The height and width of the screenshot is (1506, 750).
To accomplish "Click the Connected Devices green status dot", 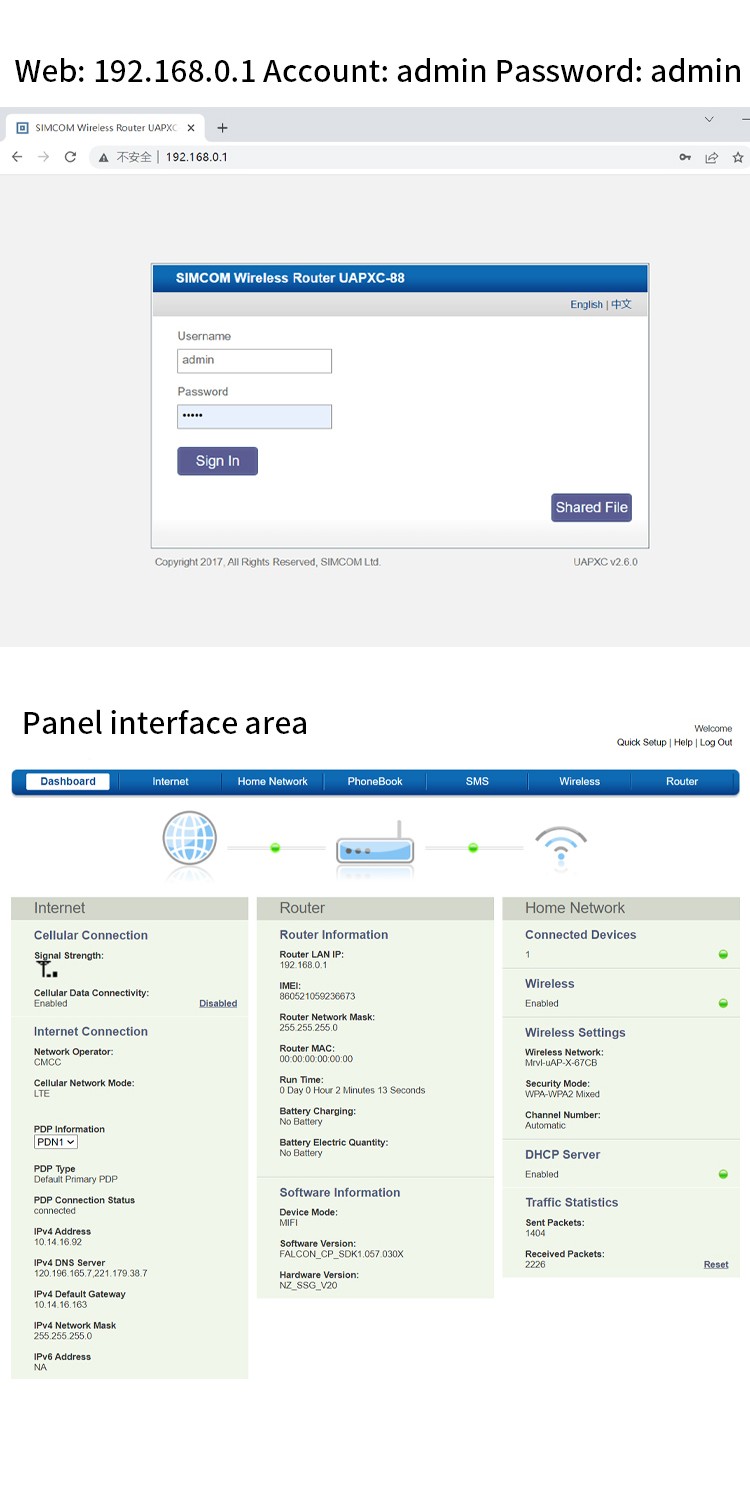I will (x=723, y=955).
